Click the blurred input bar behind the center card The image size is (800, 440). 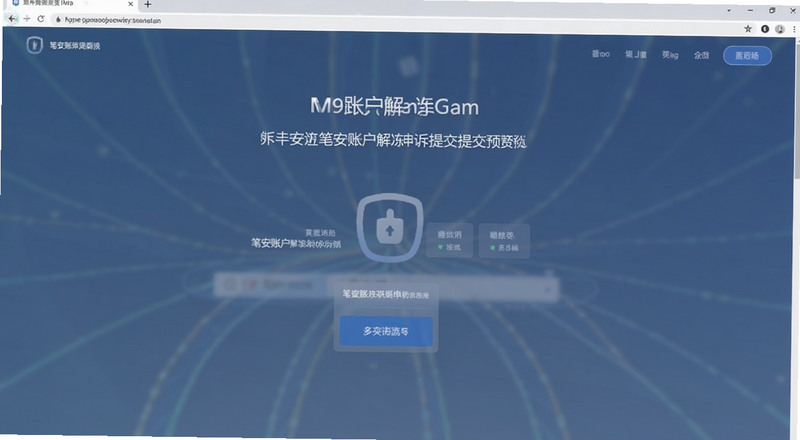tap(386, 287)
